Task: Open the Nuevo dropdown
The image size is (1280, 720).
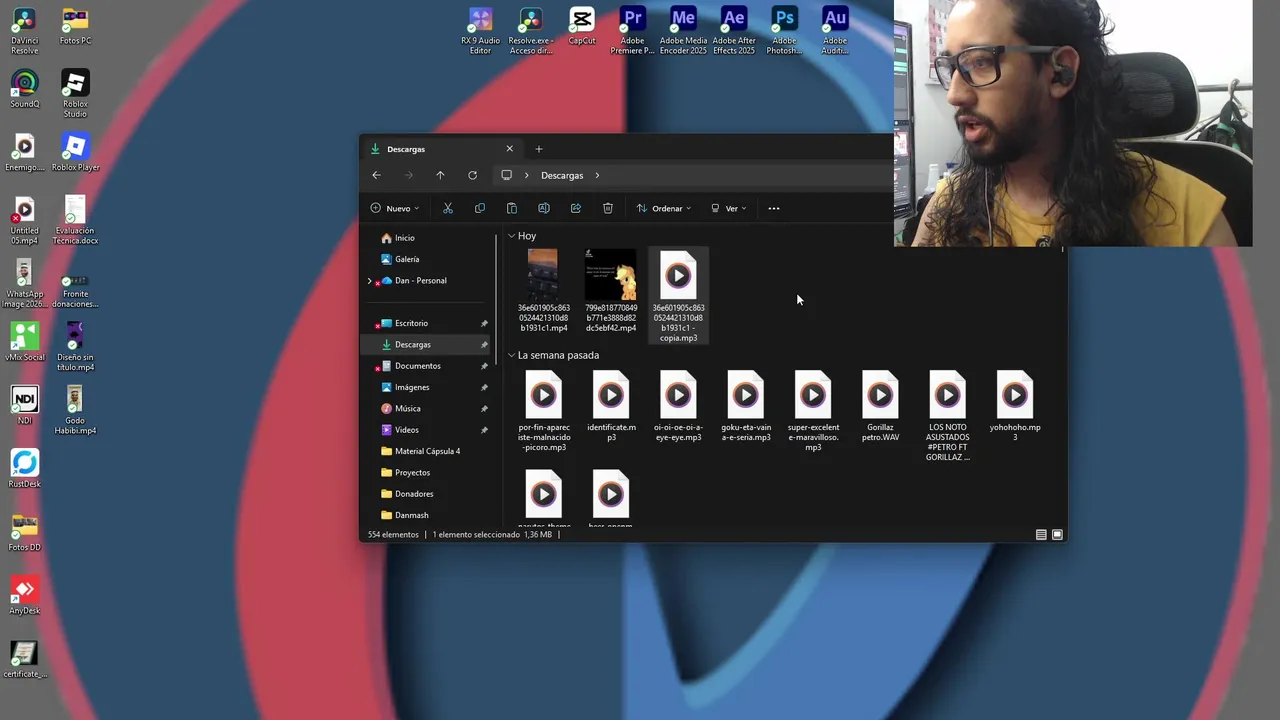Action: click(395, 208)
